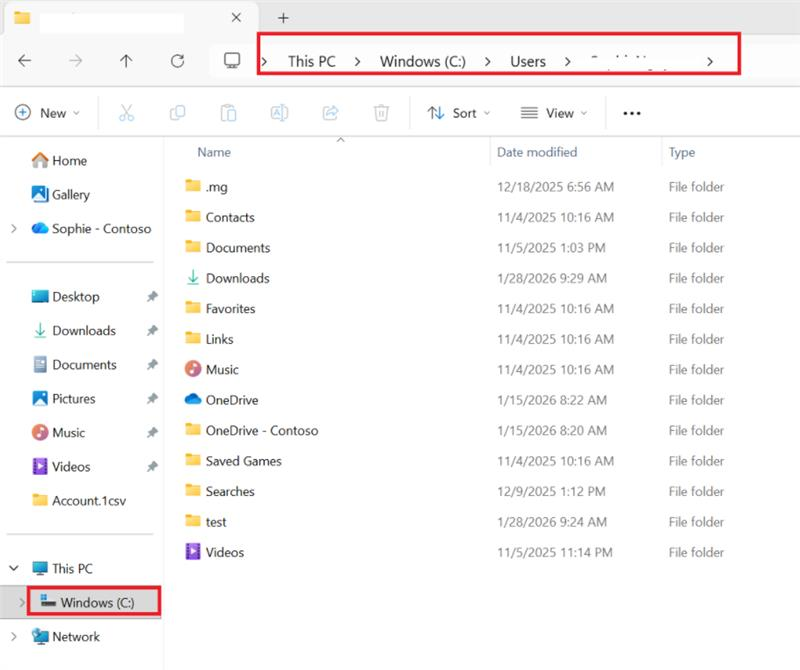
Task: Select the Documents folder in the file list
Action: 227,248
